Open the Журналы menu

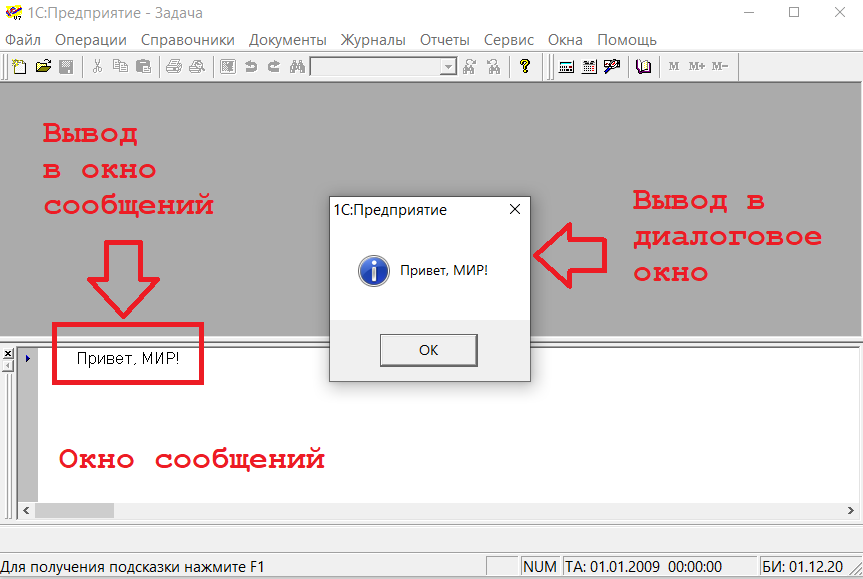[373, 40]
